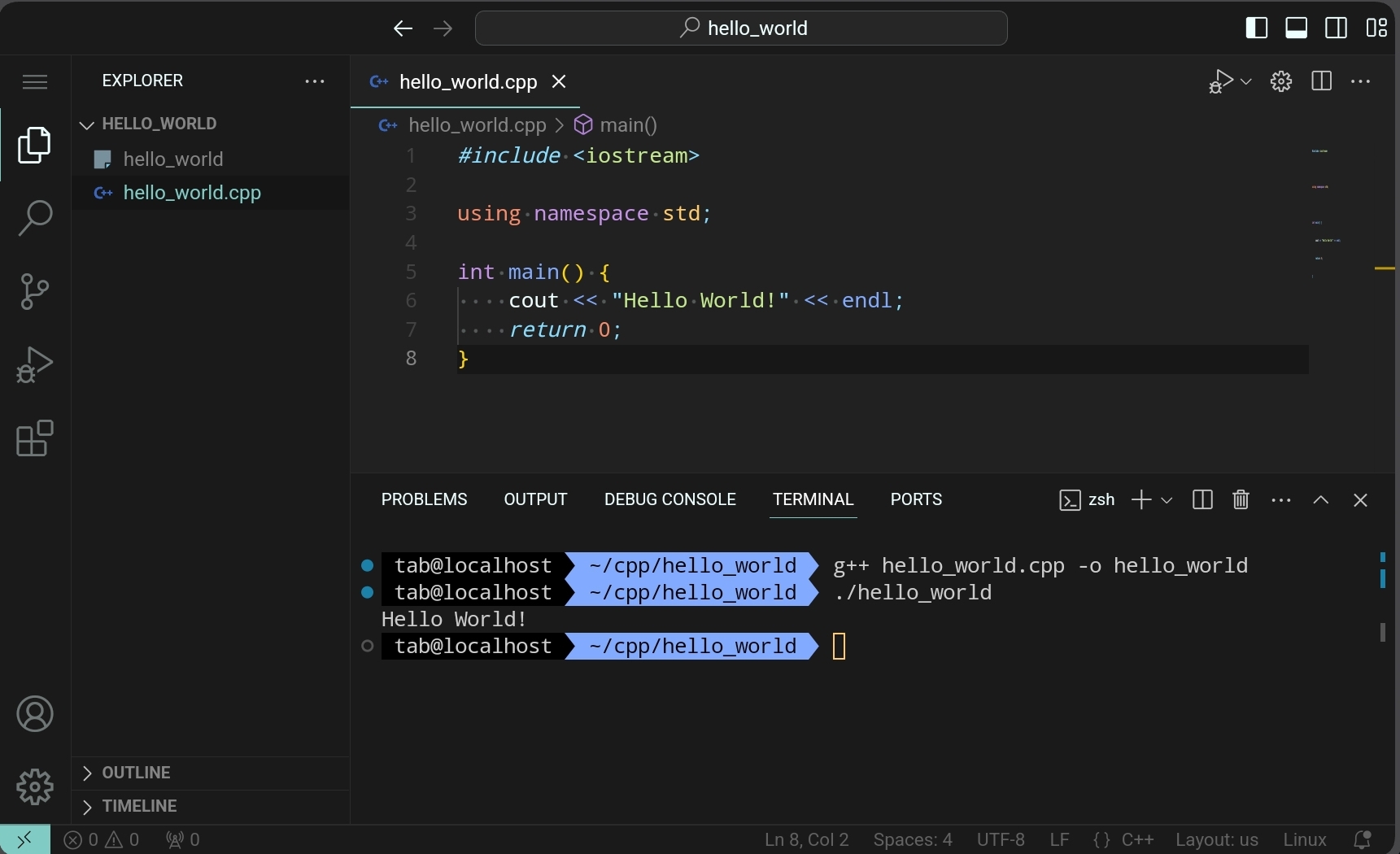Screen dimensions: 1400x854
Task: Switch to the Debug Console tab
Action: [669, 500]
